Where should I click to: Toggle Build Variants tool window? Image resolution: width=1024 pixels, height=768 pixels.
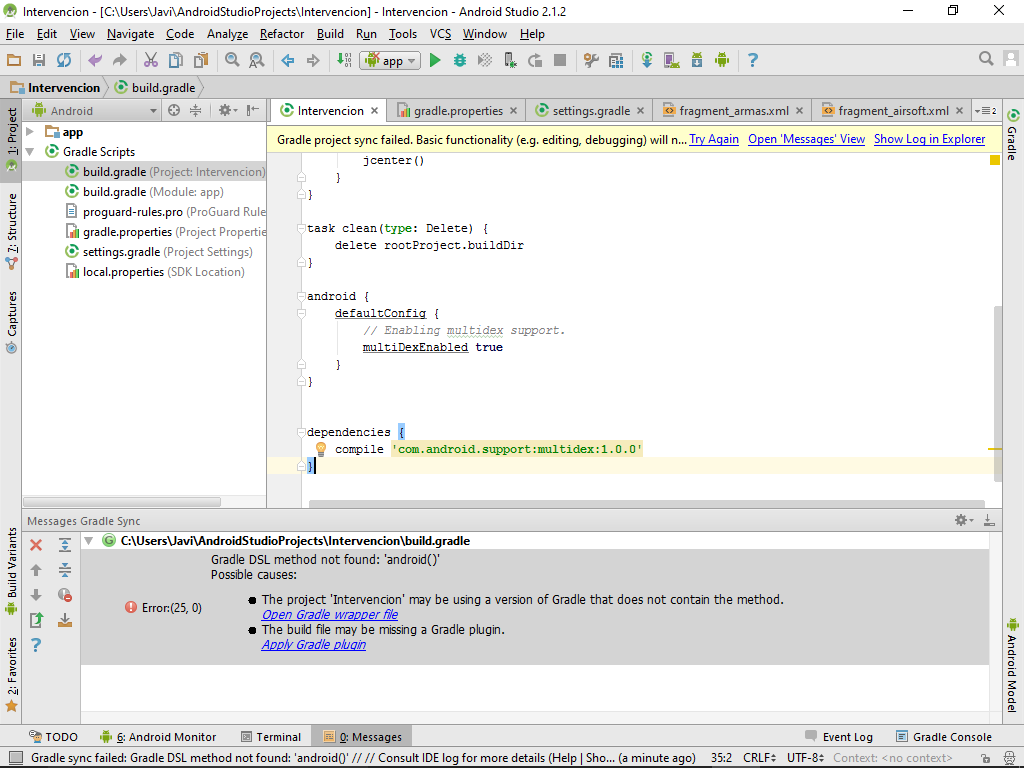coord(12,570)
